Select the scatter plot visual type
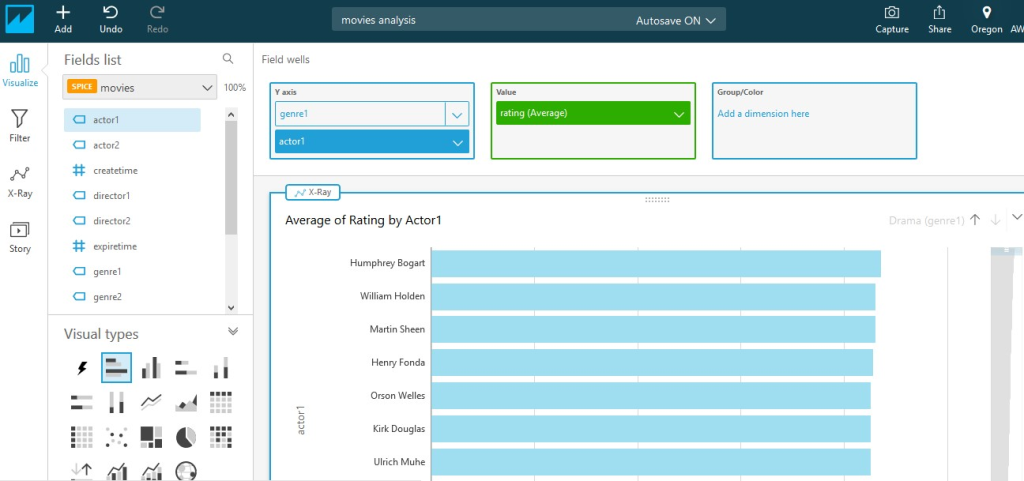 click(116, 437)
